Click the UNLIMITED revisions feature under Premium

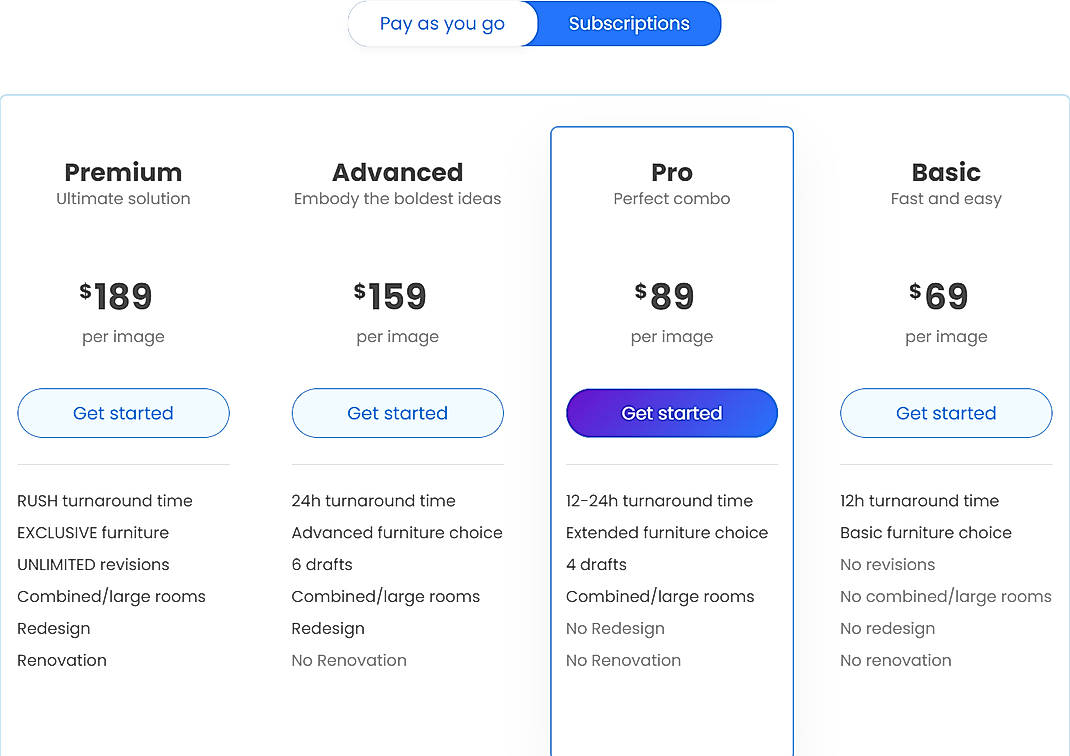point(93,564)
